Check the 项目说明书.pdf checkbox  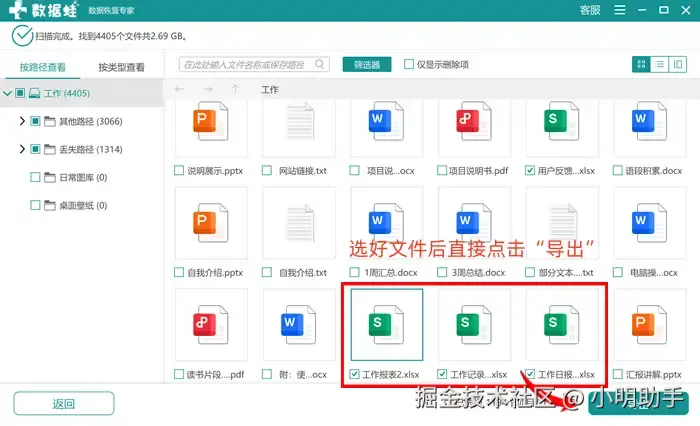point(442,171)
